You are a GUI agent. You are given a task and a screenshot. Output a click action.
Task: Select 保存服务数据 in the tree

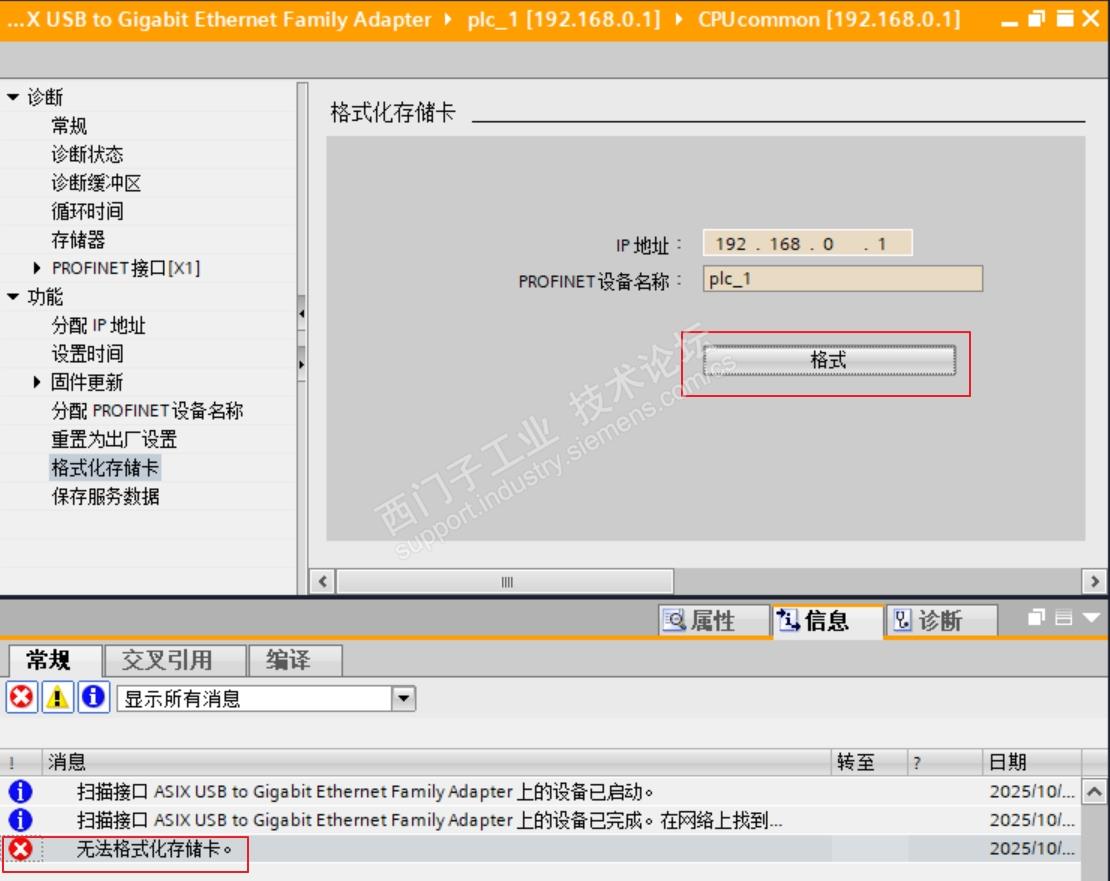click(105, 496)
